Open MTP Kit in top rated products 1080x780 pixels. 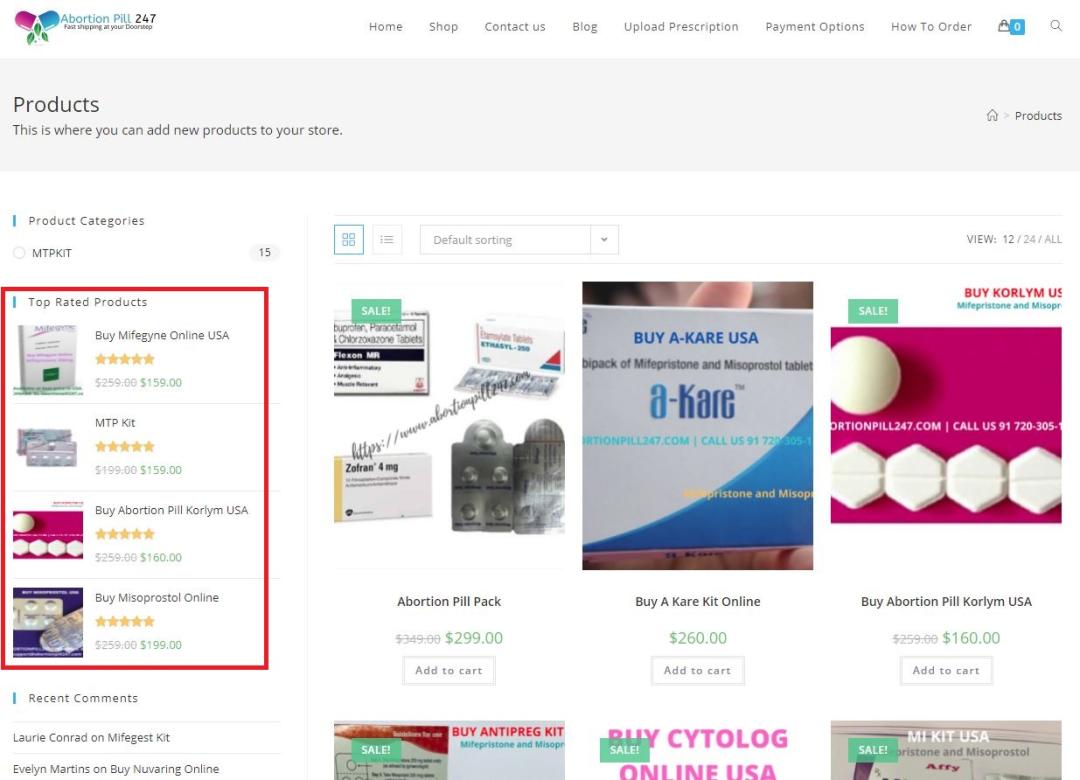(x=115, y=423)
